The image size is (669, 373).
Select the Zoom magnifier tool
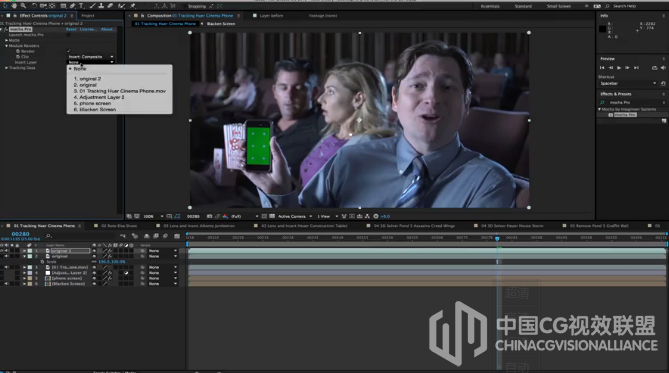(23, 6)
